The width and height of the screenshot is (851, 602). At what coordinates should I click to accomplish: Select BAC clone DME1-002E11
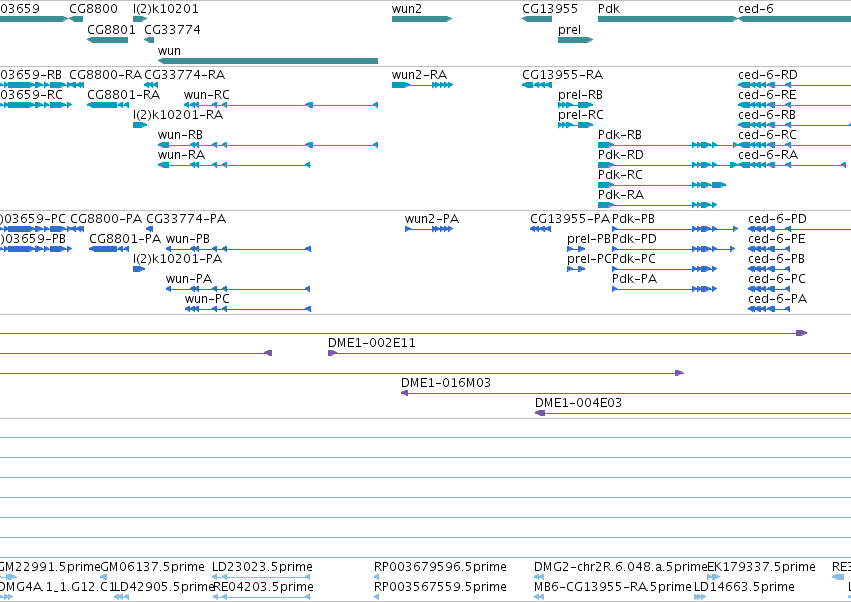(589, 353)
